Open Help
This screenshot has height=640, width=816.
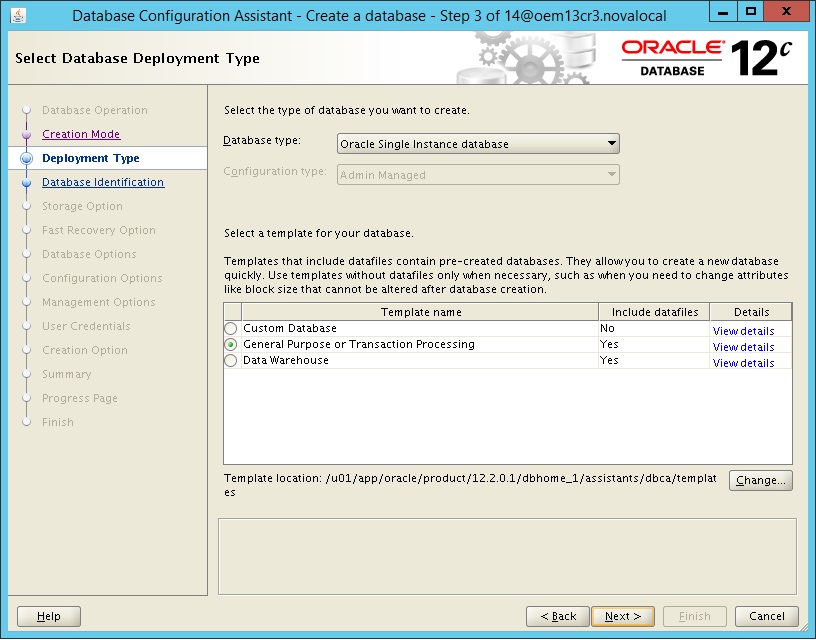click(49, 617)
